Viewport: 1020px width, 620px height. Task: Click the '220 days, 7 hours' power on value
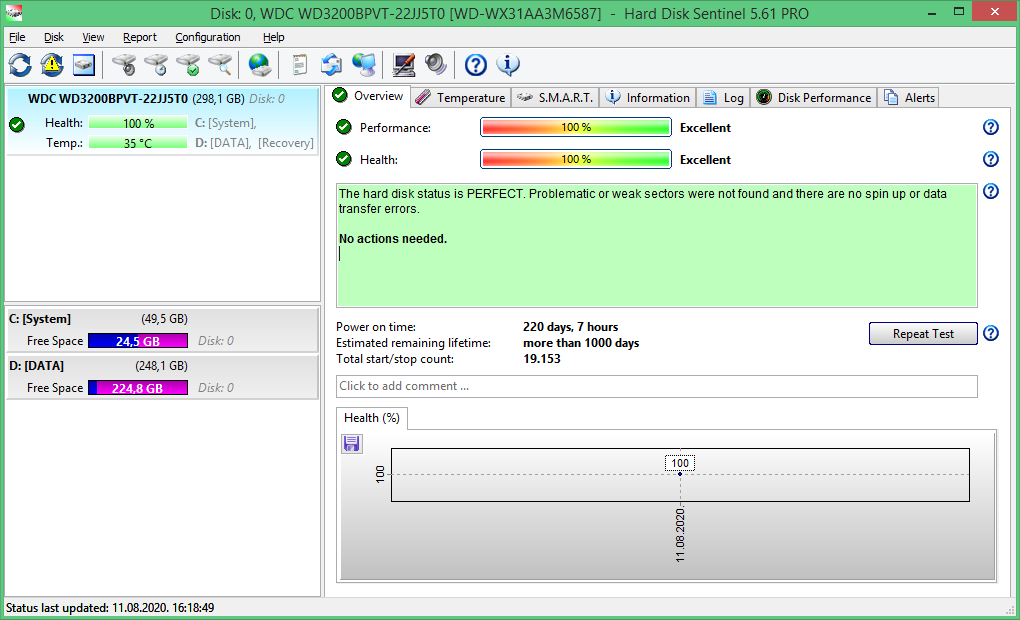pyautogui.click(x=570, y=327)
